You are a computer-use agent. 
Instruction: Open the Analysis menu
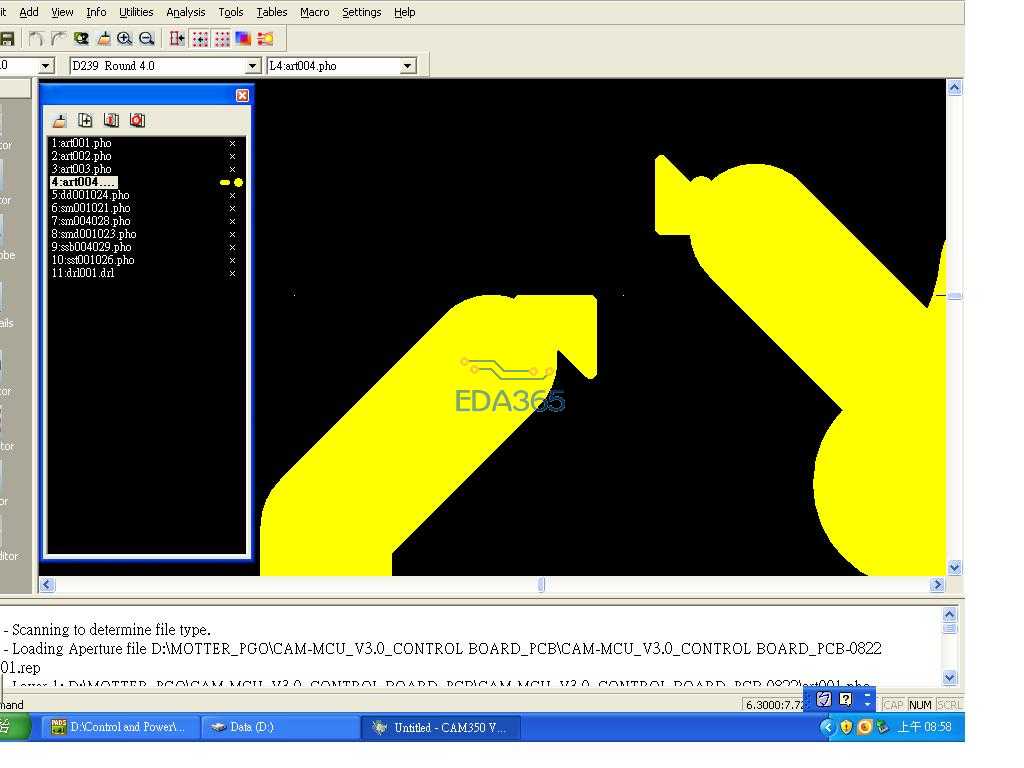point(185,12)
